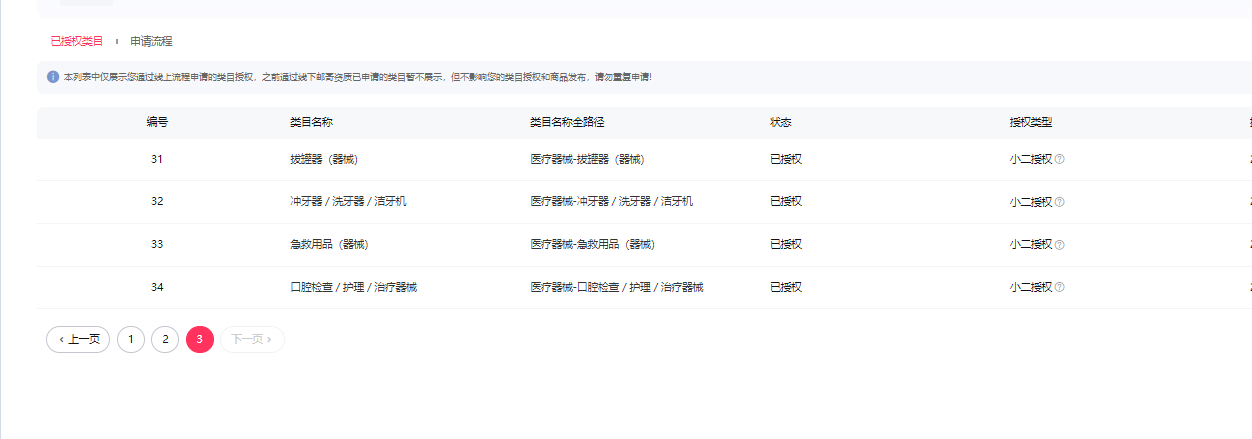
Task: Click the 状态 column header
Action: coord(781,122)
